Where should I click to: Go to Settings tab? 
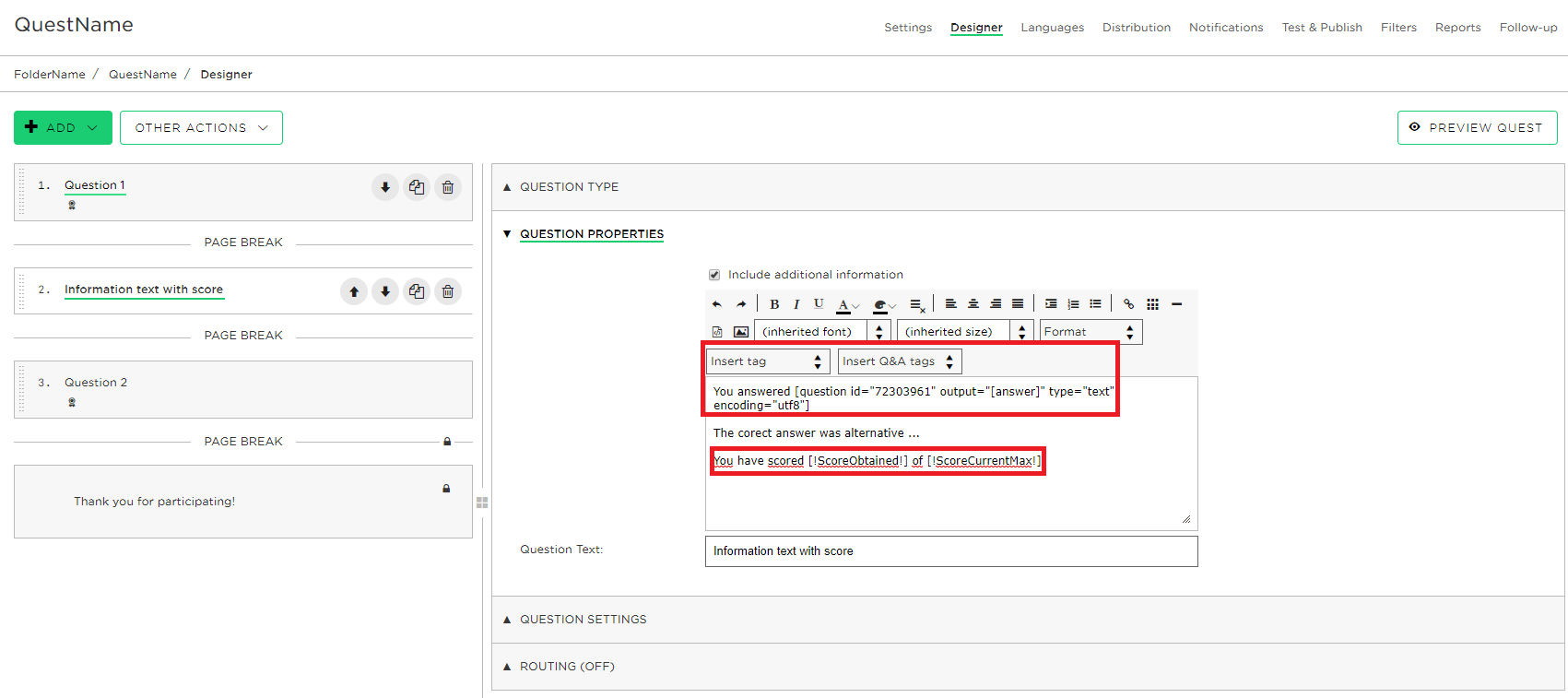coord(908,28)
